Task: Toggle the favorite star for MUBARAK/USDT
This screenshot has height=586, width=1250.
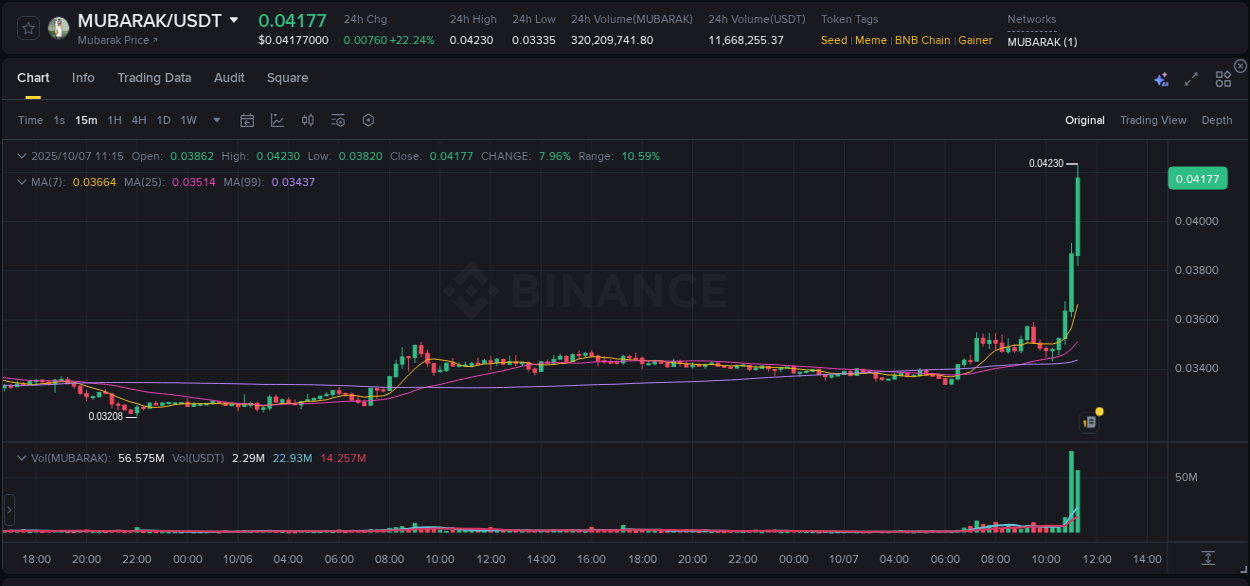Action: [x=27, y=27]
